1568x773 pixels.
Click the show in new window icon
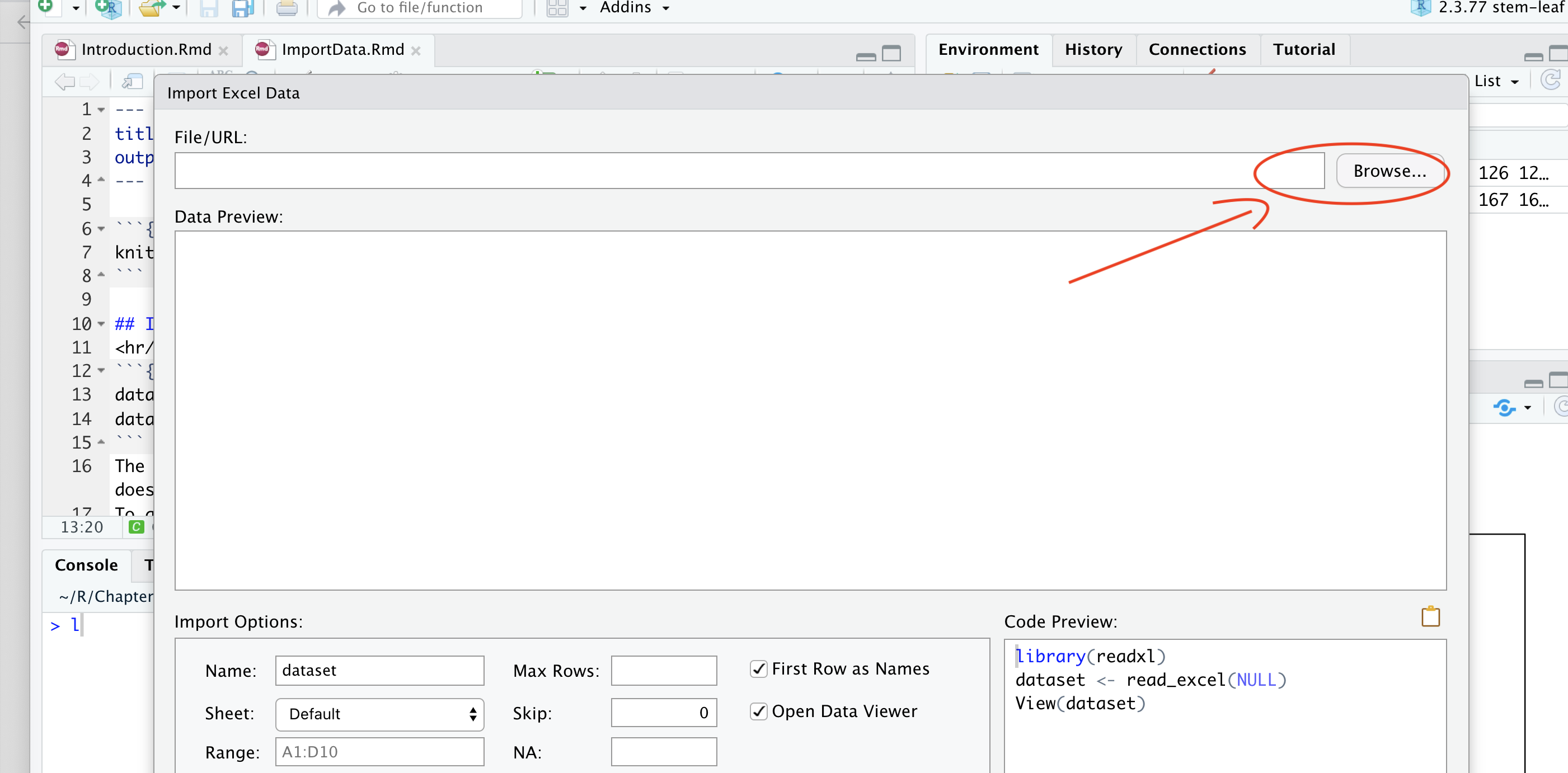pos(132,81)
